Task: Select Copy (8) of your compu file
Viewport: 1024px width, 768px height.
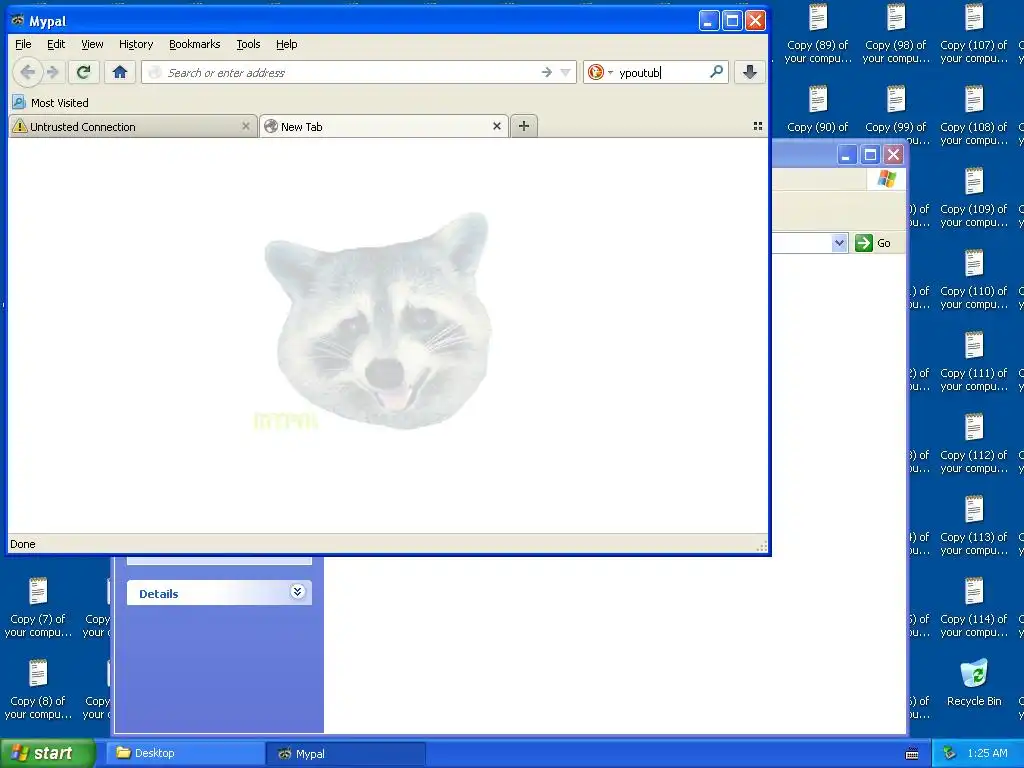Action: tap(38, 690)
